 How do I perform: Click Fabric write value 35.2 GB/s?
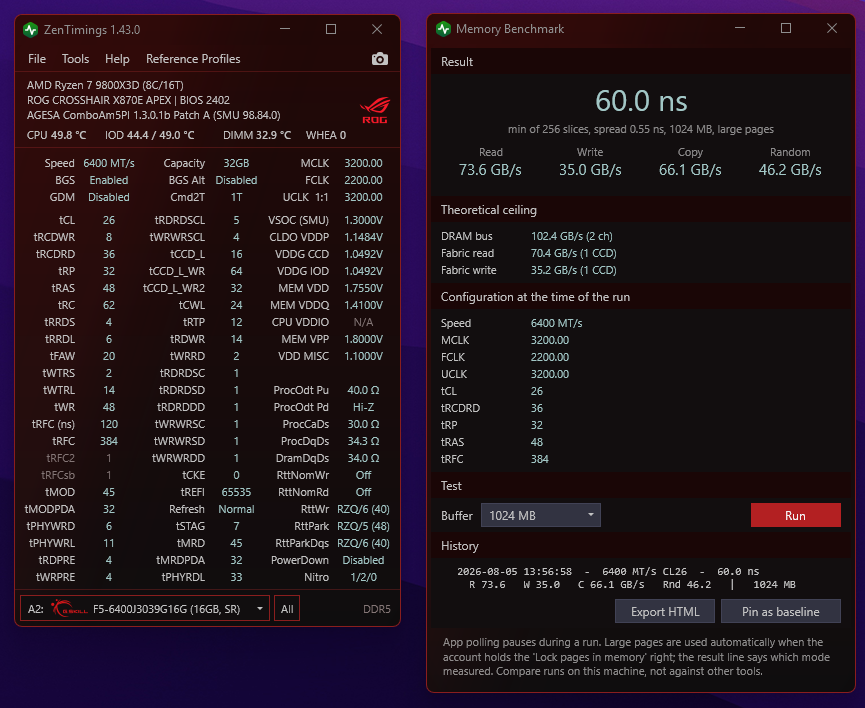tap(573, 270)
